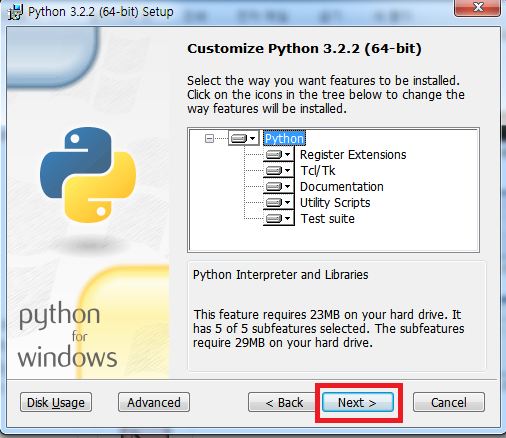Select the Utility Scripts feature

click(335, 203)
